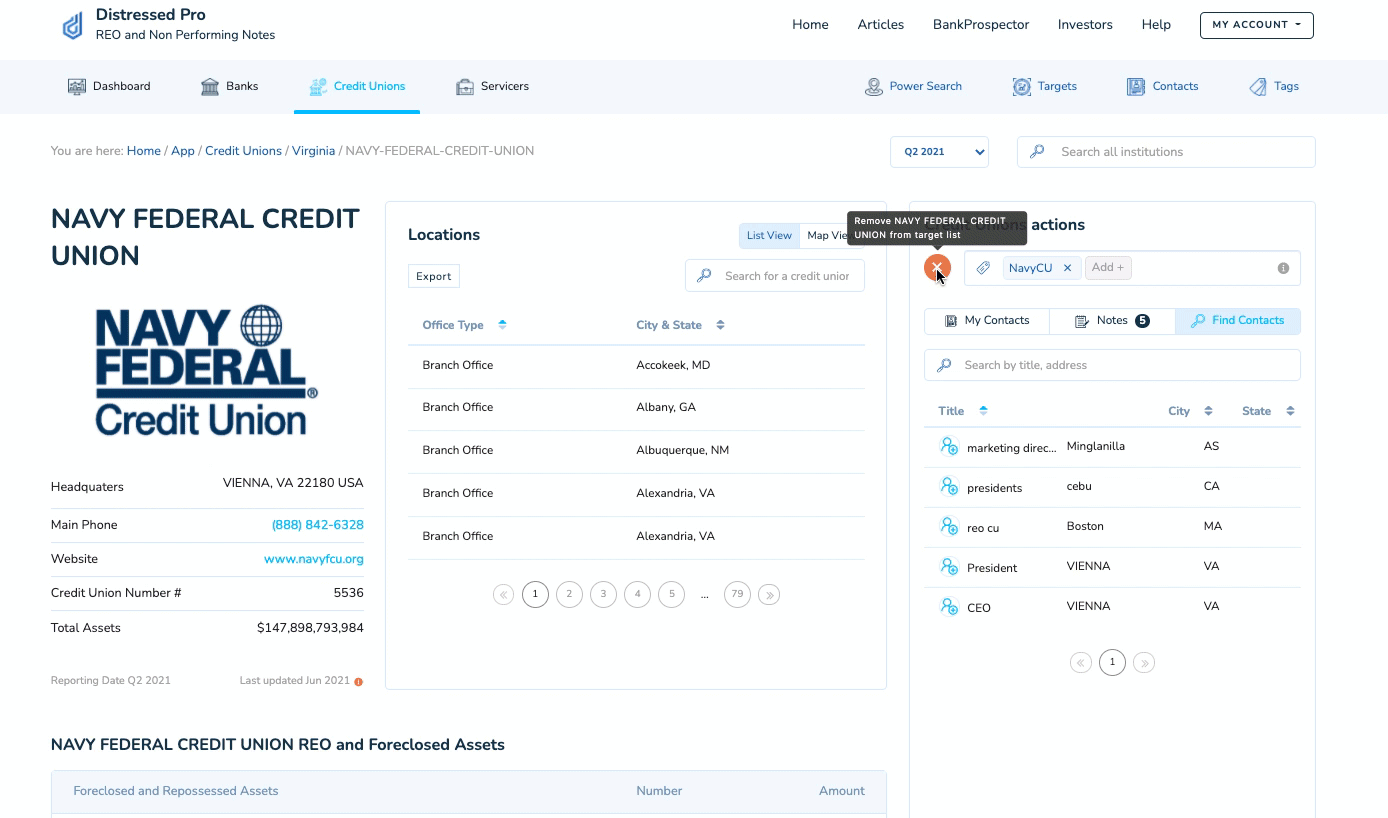Open the BankProspector menu item
1388x818 pixels.
tap(981, 25)
